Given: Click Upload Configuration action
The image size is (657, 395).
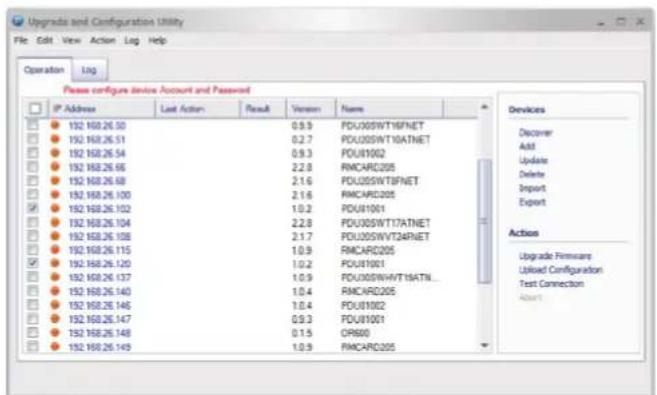Looking at the screenshot, I should tap(561, 270).
